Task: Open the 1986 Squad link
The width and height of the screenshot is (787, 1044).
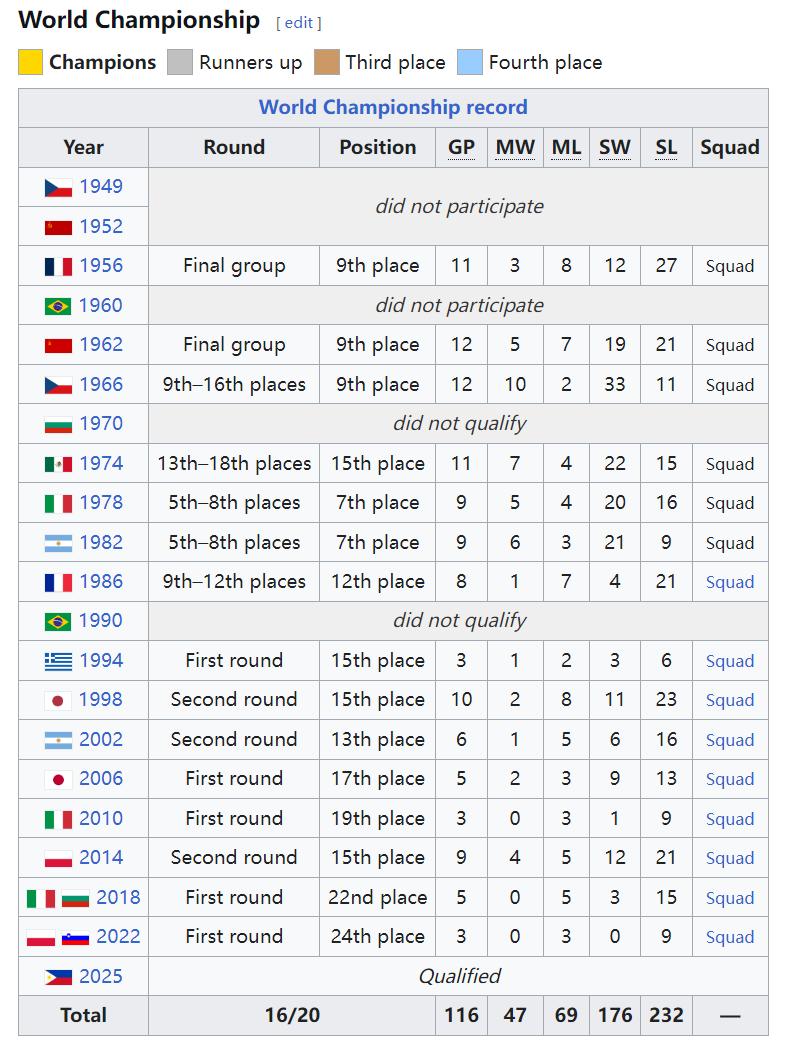Action: 730,582
